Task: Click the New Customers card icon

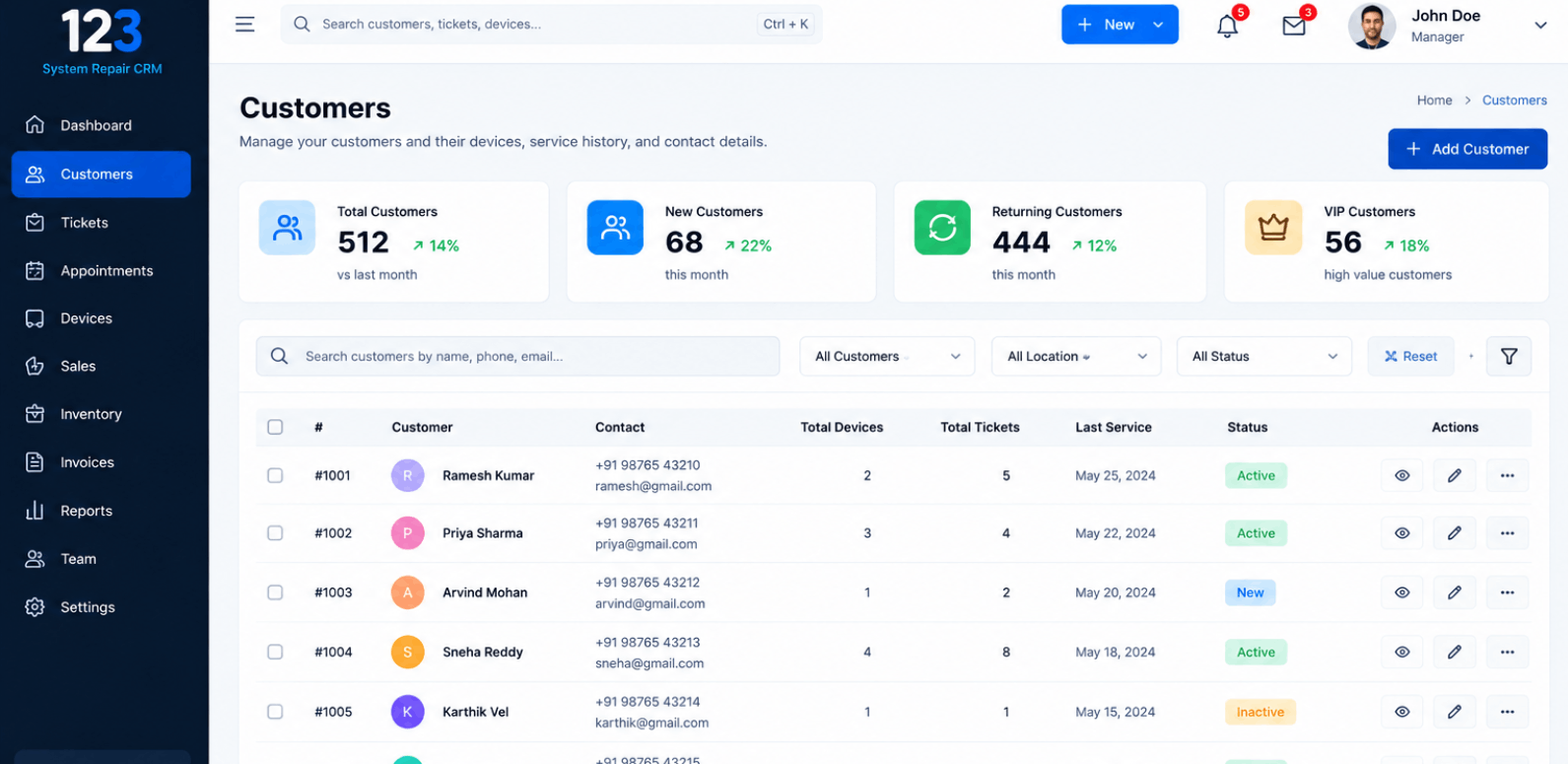Action: pos(615,228)
